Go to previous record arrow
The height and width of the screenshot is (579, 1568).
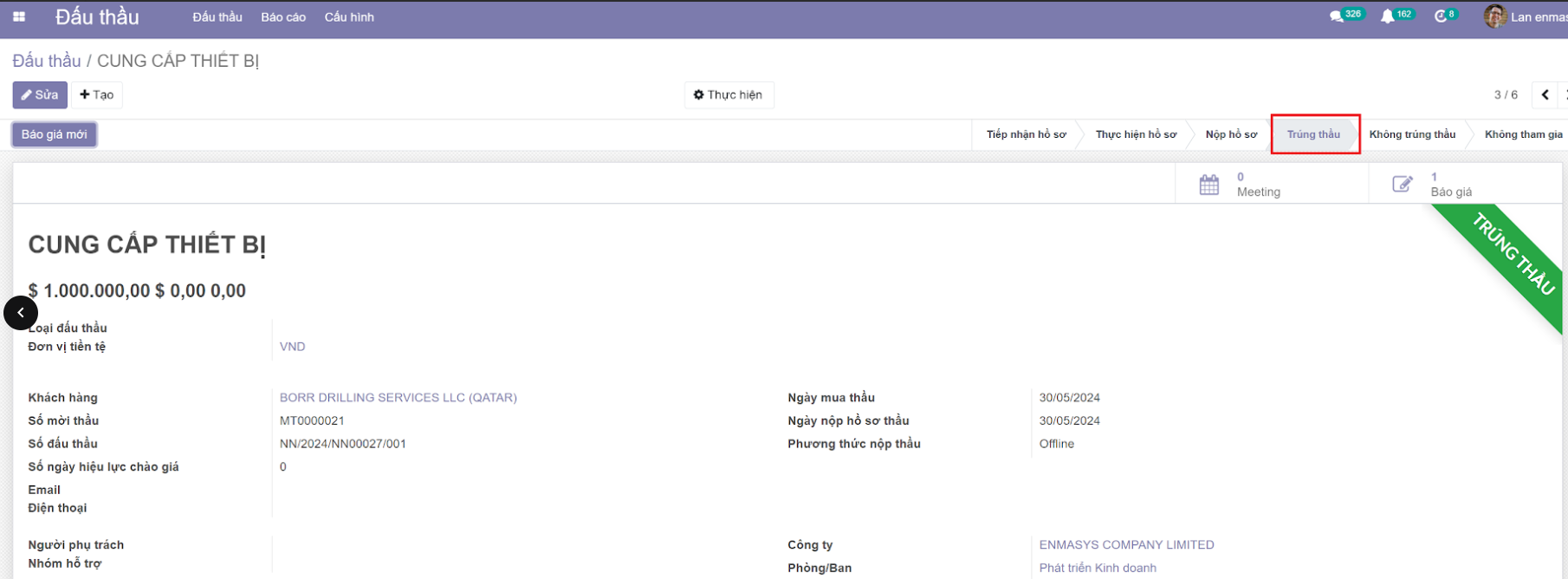coord(1545,94)
